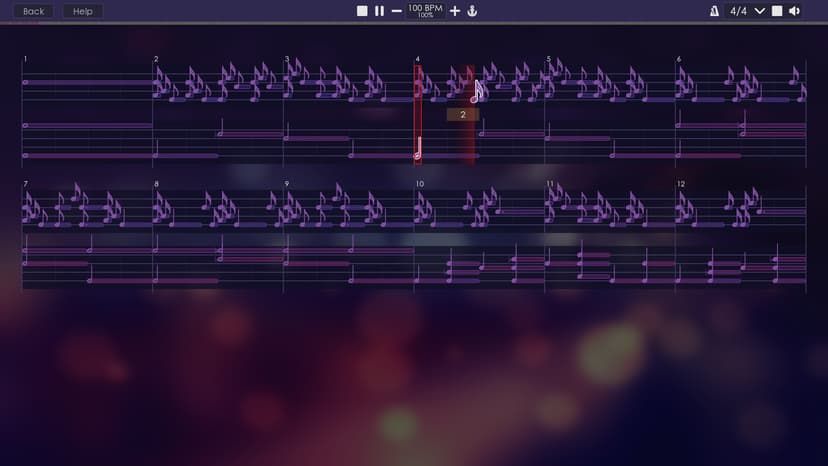828x466 pixels.
Task: Increase tempo with the plus icon
Action: tap(455, 11)
